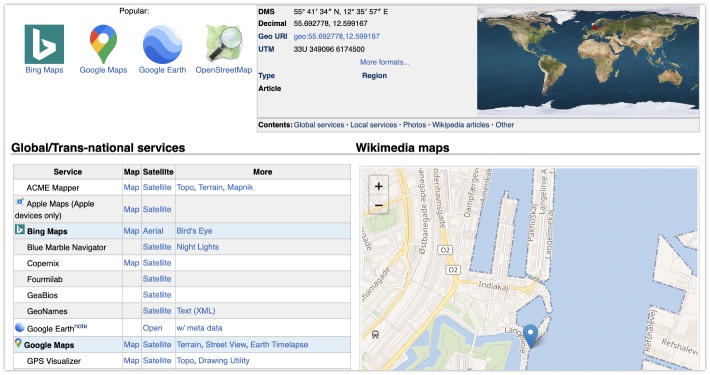
Task: Open GeaBios Satellite link
Action: point(157,294)
